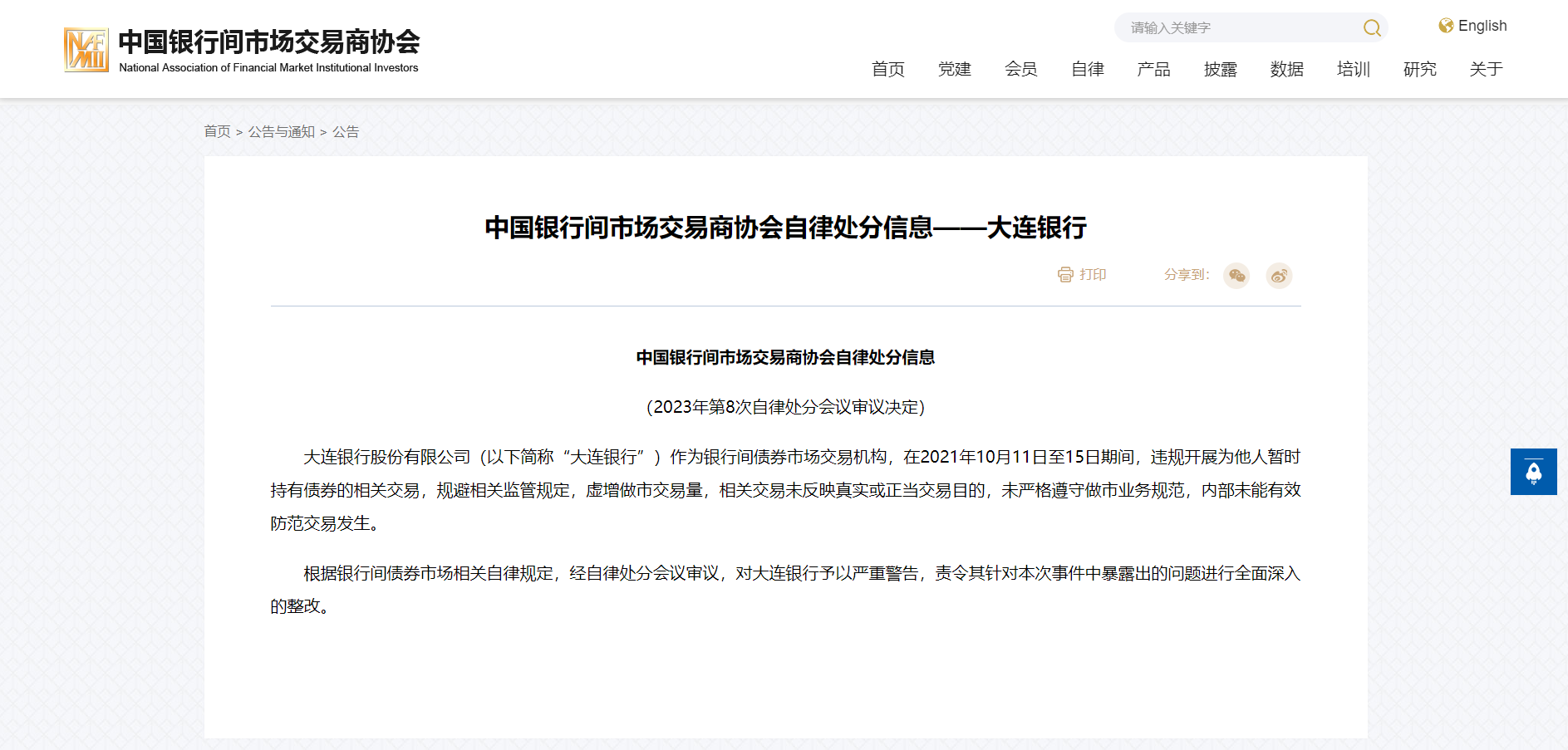Image resolution: width=1568 pixels, height=750 pixels.
Task: Open 公告与通知 breadcrumb link
Action: 282,131
